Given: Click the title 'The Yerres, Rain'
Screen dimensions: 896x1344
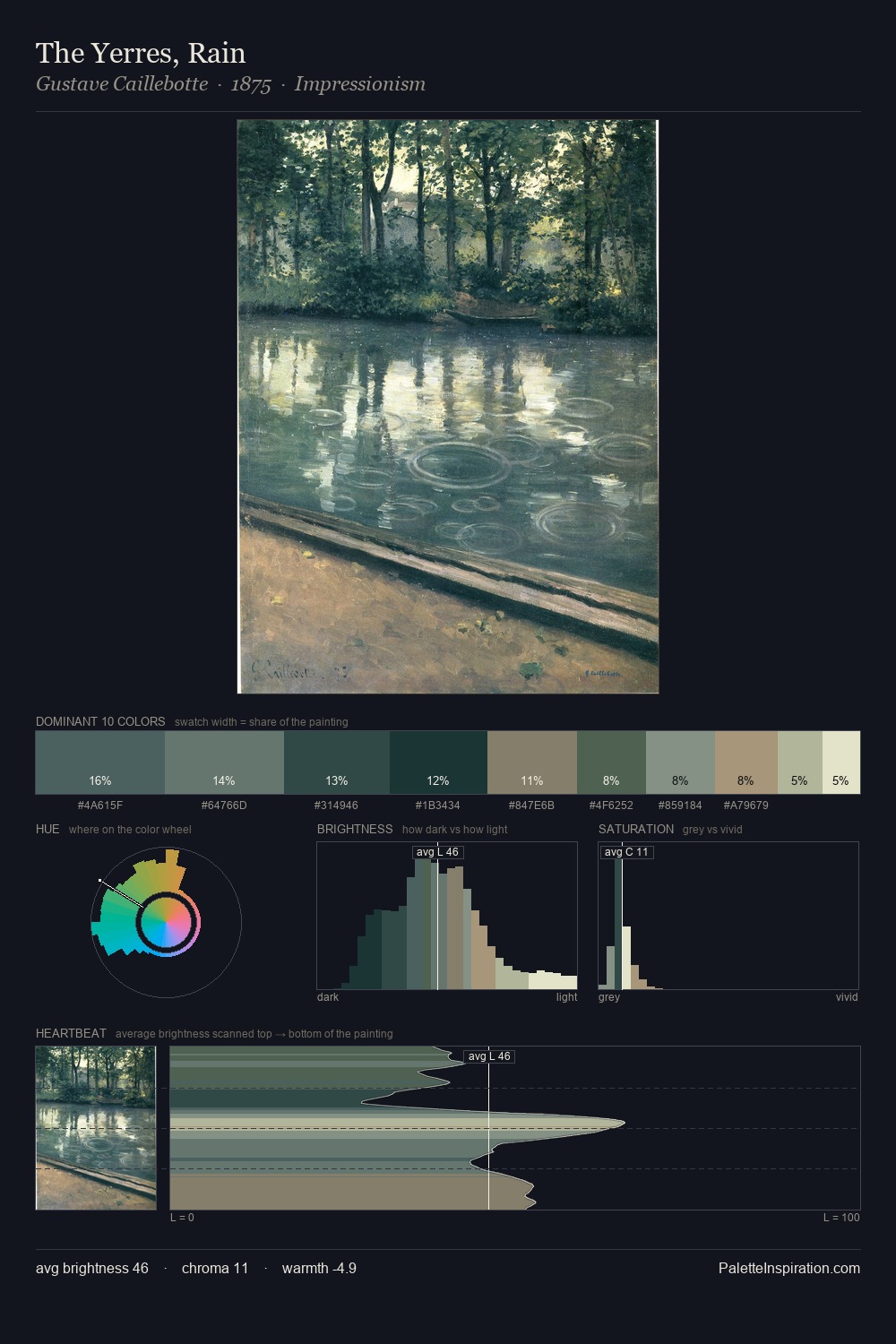Looking at the screenshot, I should [x=141, y=53].
